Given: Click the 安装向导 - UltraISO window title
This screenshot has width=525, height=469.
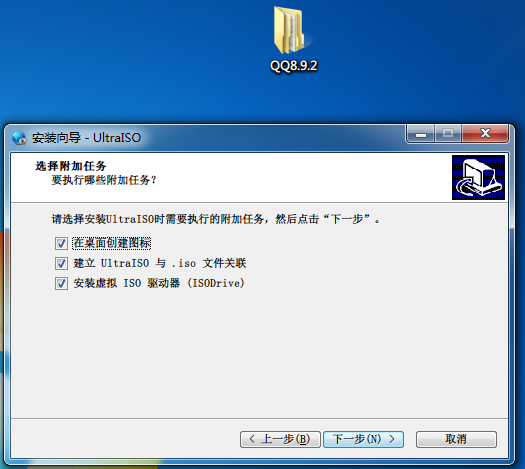Looking at the screenshot, I should pyautogui.click(x=86, y=138).
